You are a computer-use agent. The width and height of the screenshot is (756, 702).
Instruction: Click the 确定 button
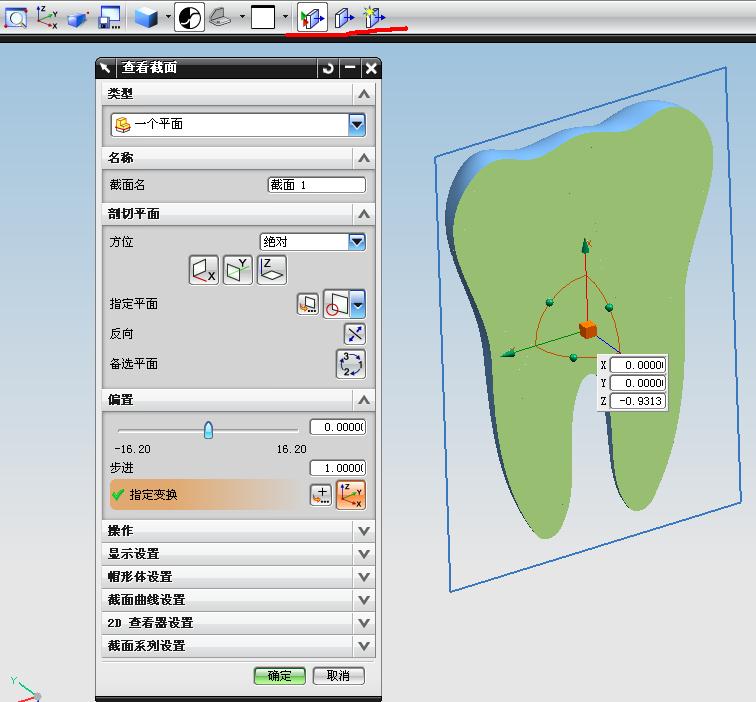point(280,676)
